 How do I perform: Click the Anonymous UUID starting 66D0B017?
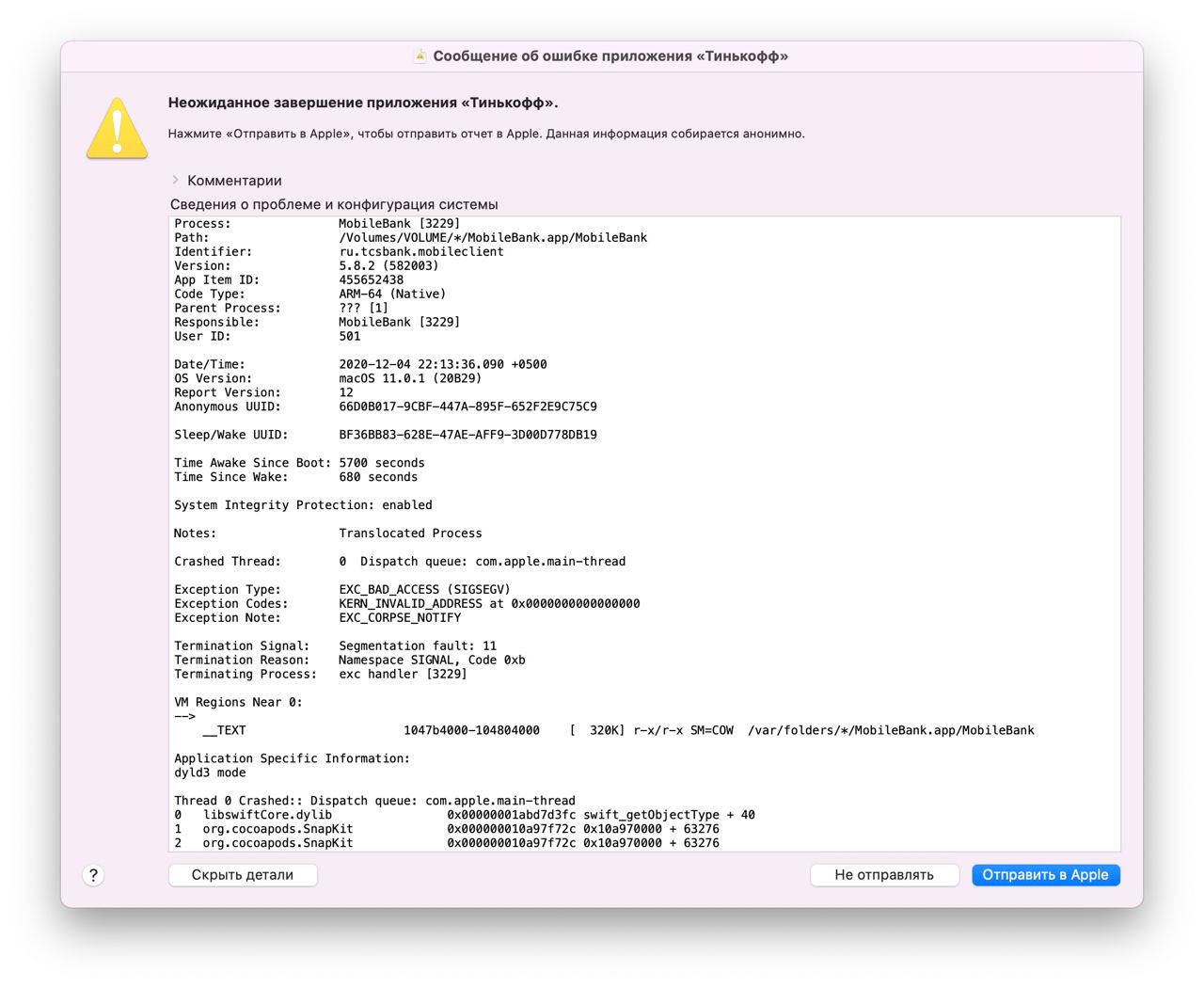(x=467, y=407)
